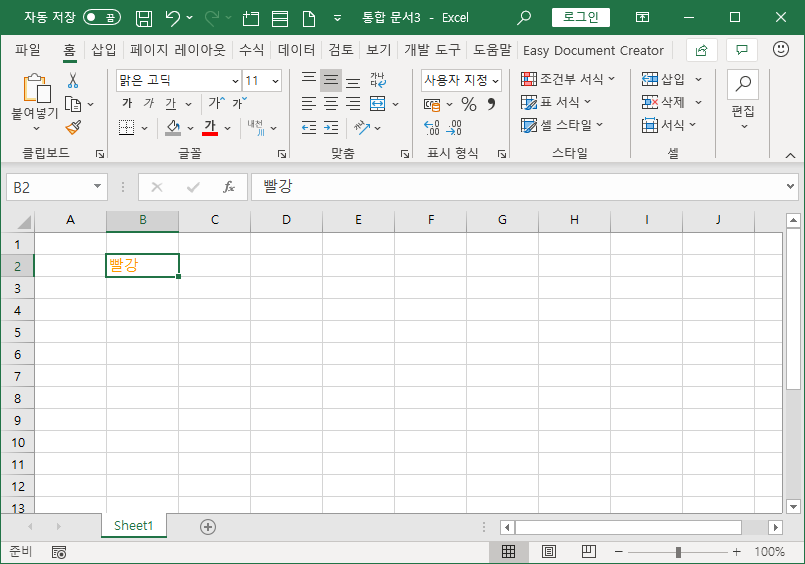Collapse the ribbon
The height and width of the screenshot is (564, 805).
click(790, 155)
